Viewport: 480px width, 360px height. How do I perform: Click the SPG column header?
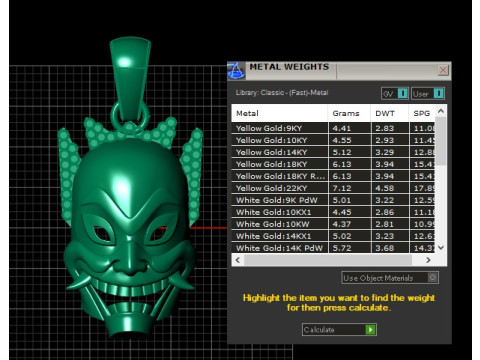click(422, 113)
